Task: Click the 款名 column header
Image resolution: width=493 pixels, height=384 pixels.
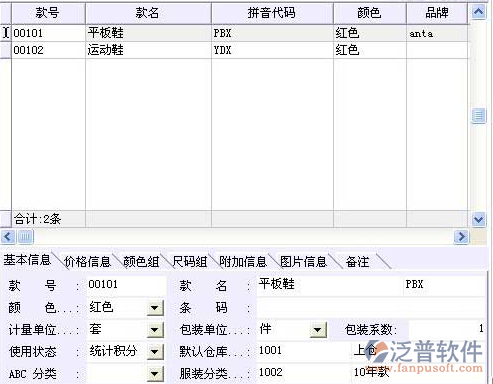Action: pos(148,13)
